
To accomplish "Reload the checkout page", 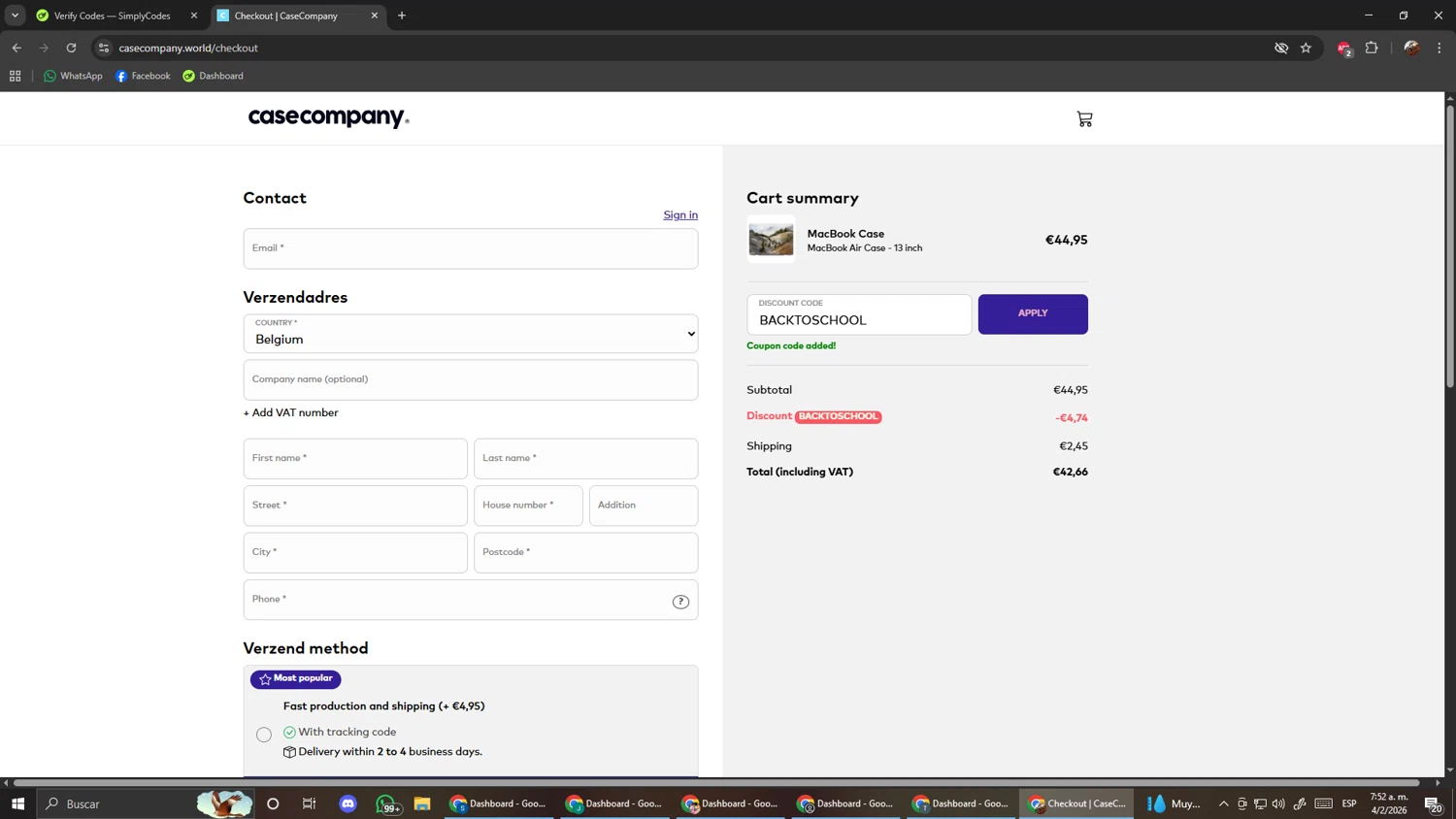I will click(x=71, y=48).
